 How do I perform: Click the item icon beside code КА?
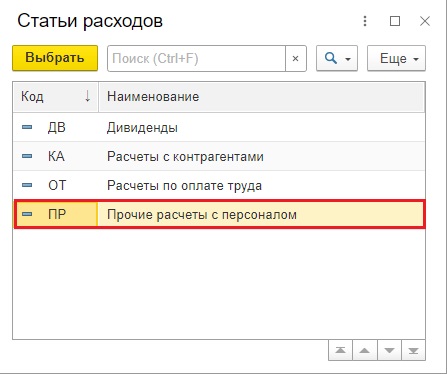coord(27,156)
